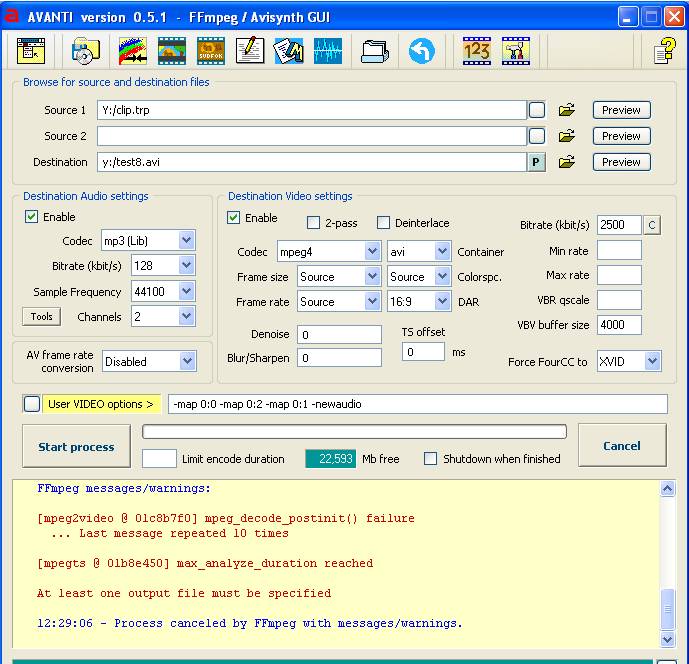Click the film with hammer tools icon
Image resolution: width=689 pixels, height=664 pixels.
tap(516, 51)
